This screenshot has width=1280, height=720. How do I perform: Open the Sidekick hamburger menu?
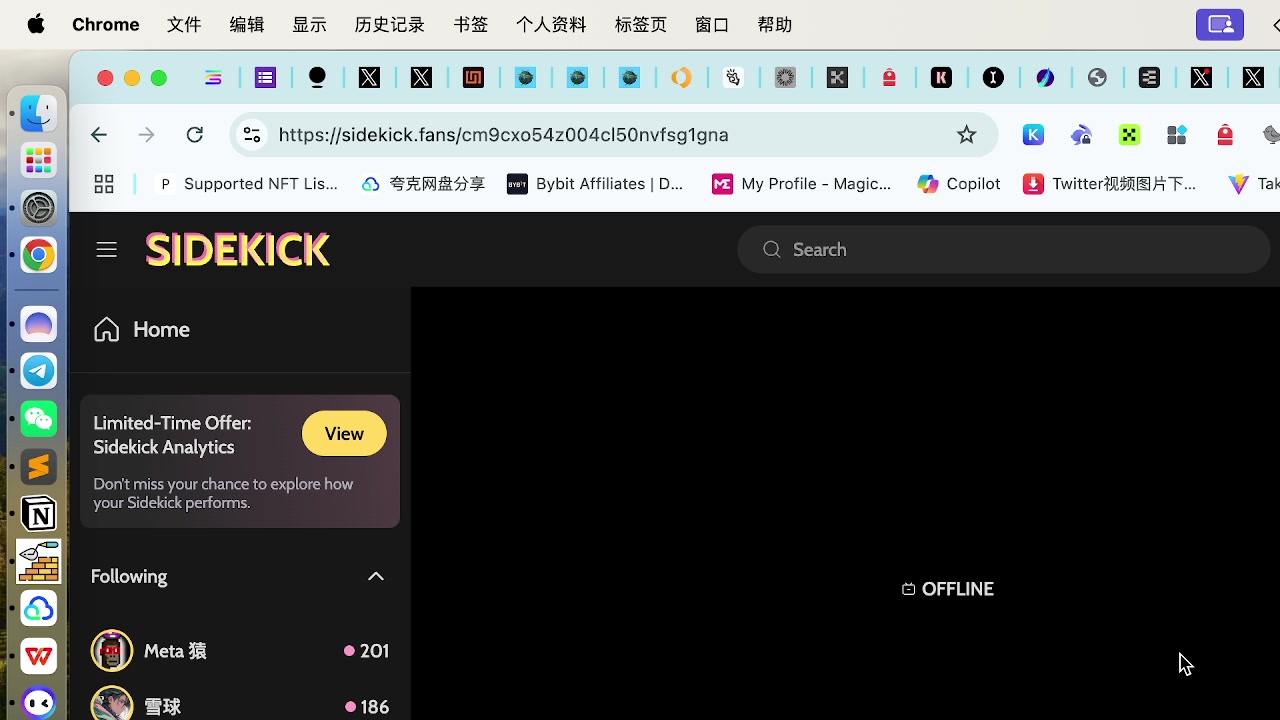106,250
